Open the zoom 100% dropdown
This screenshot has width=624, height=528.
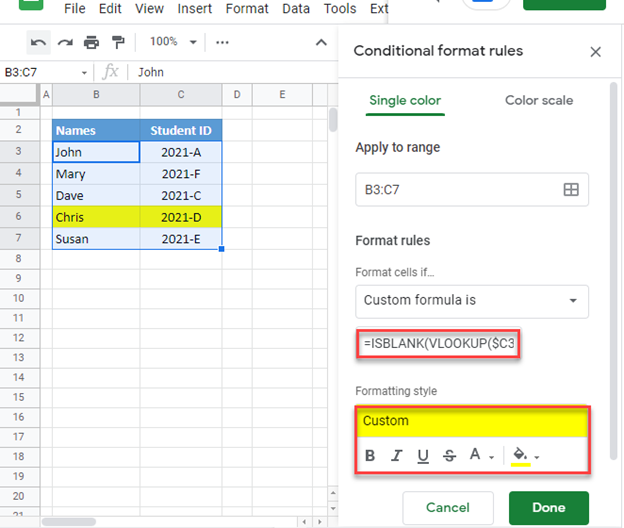173,42
